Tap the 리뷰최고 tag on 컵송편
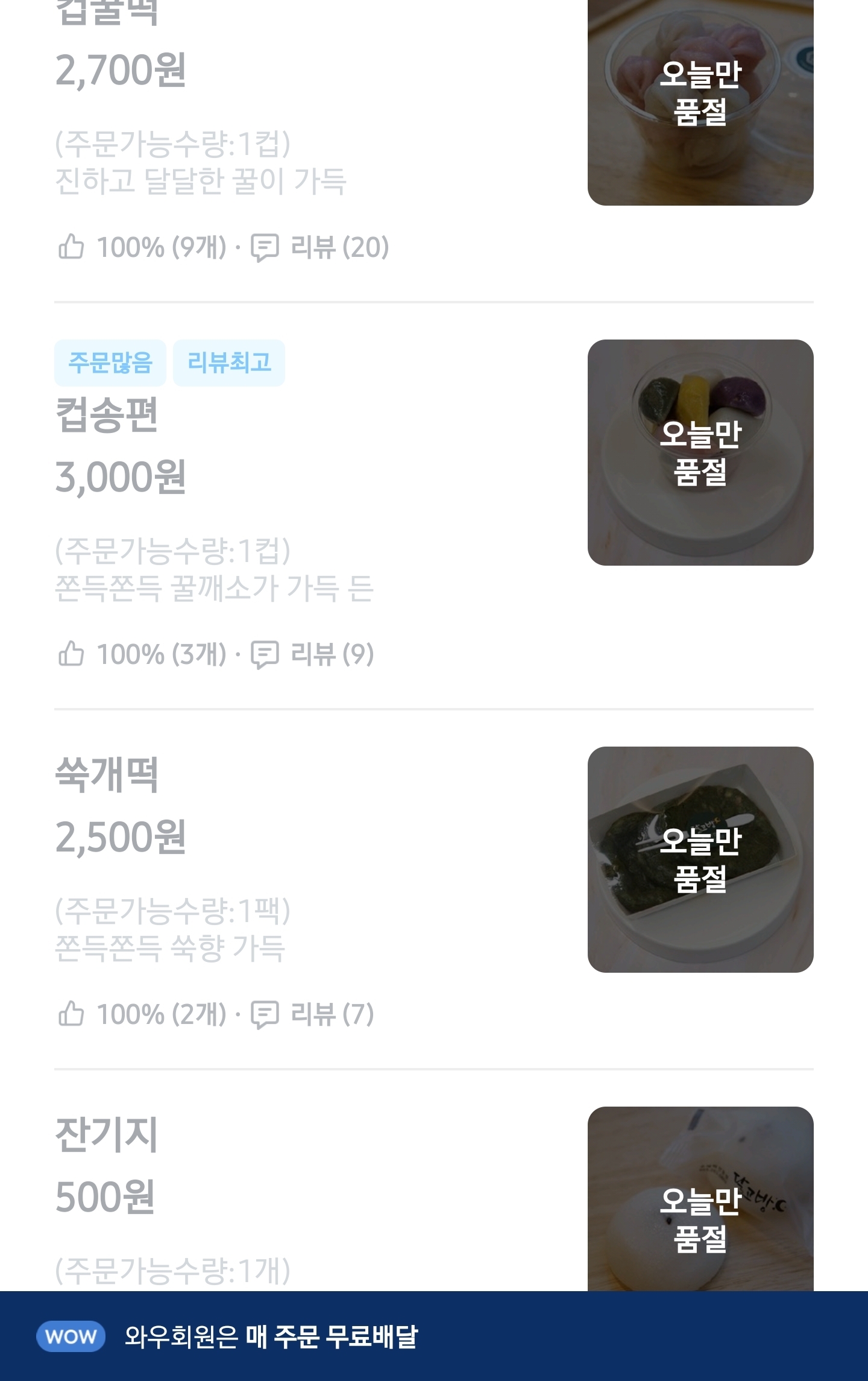This screenshot has height=1381, width=868. pos(229,362)
